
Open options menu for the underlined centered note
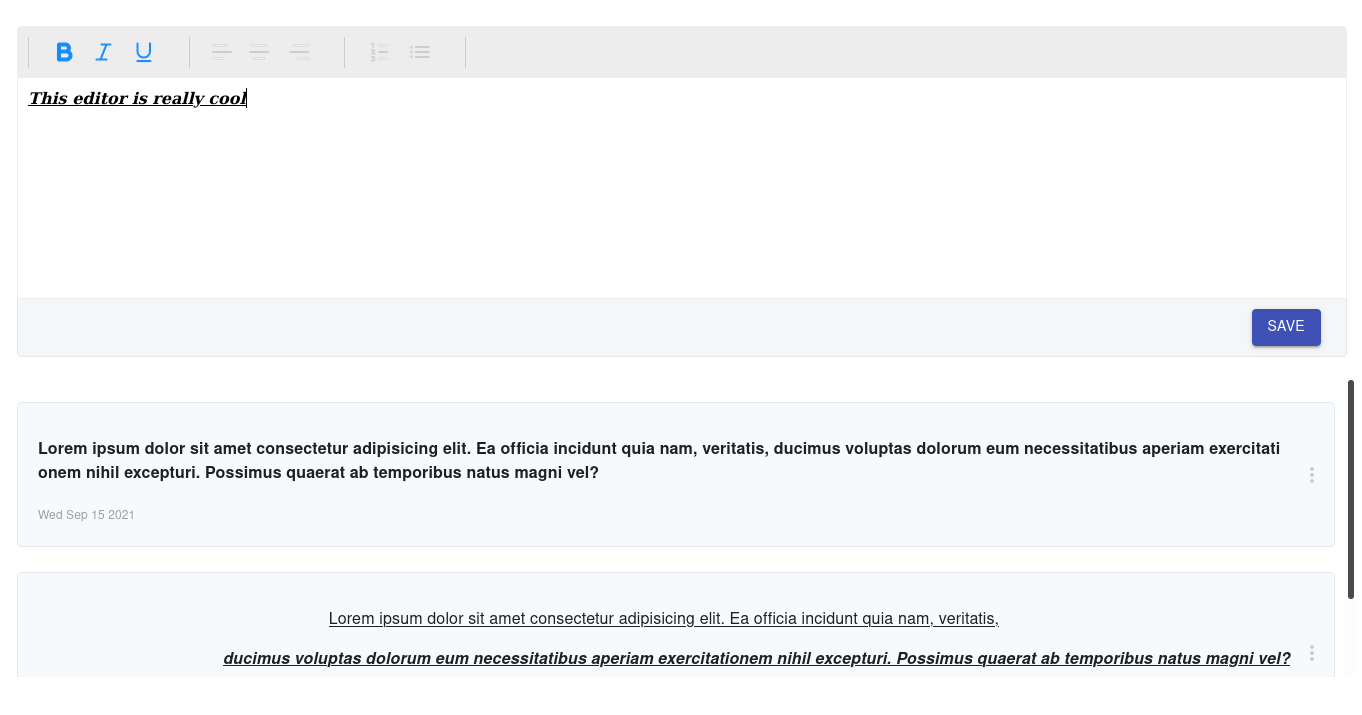point(1311,653)
